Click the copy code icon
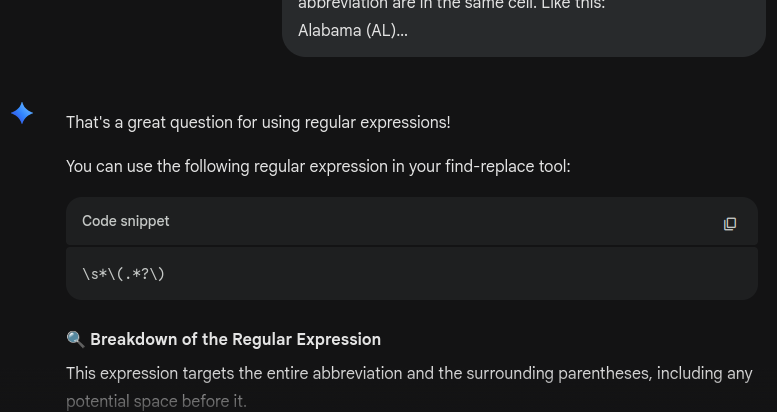The width and height of the screenshot is (777, 412). (x=730, y=223)
